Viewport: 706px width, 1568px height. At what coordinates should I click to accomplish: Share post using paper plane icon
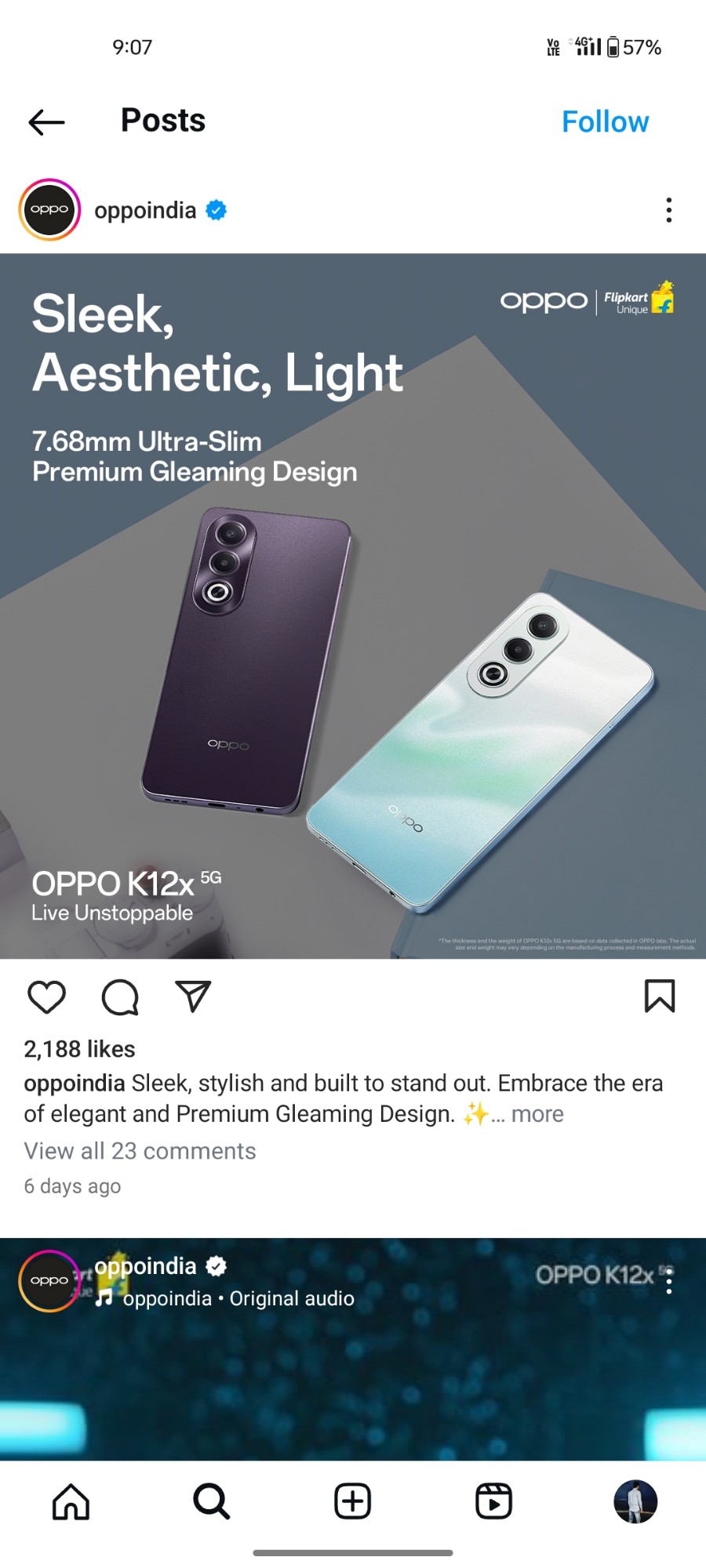tap(193, 996)
